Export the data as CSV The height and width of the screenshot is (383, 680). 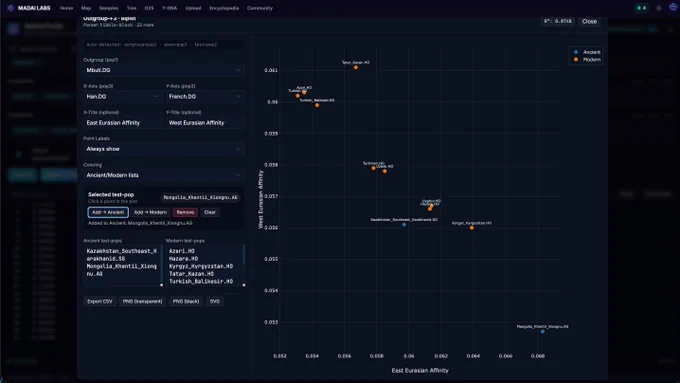click(x=100, y=301)
